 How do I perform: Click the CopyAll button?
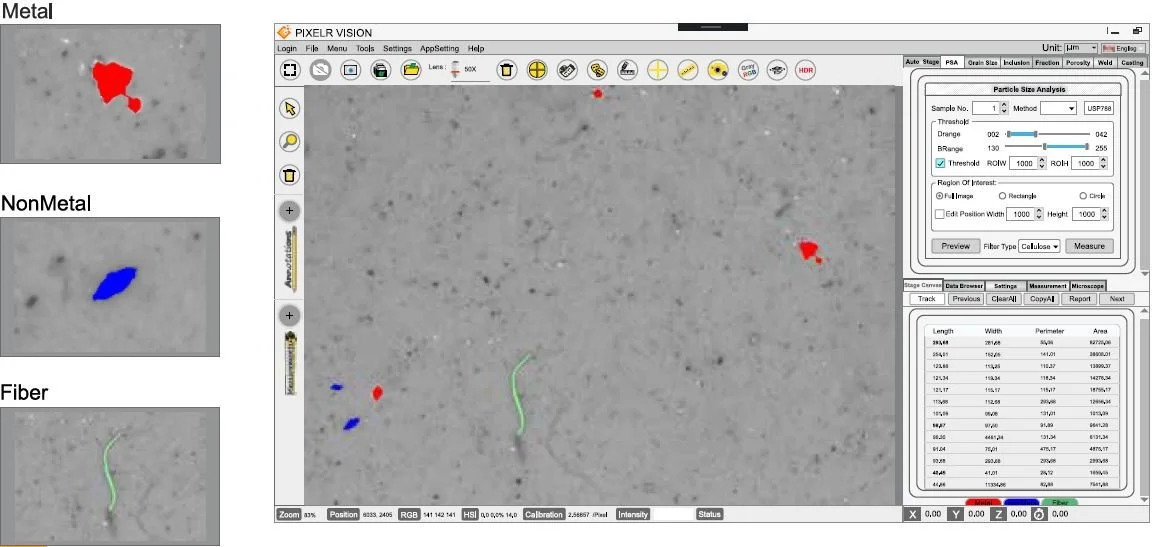coord(1042,299)
